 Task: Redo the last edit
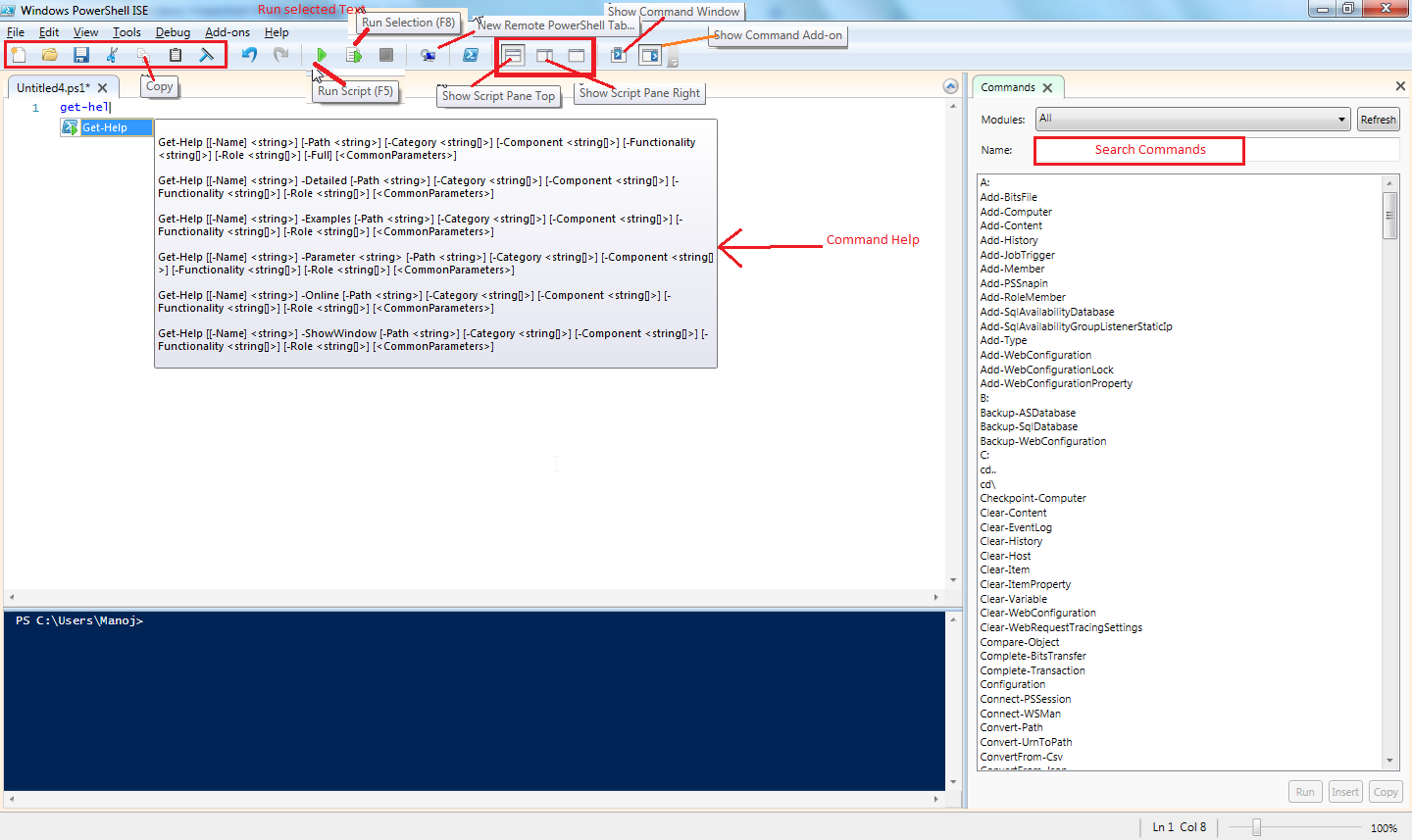pyautogui.click(x=280, y=55)
